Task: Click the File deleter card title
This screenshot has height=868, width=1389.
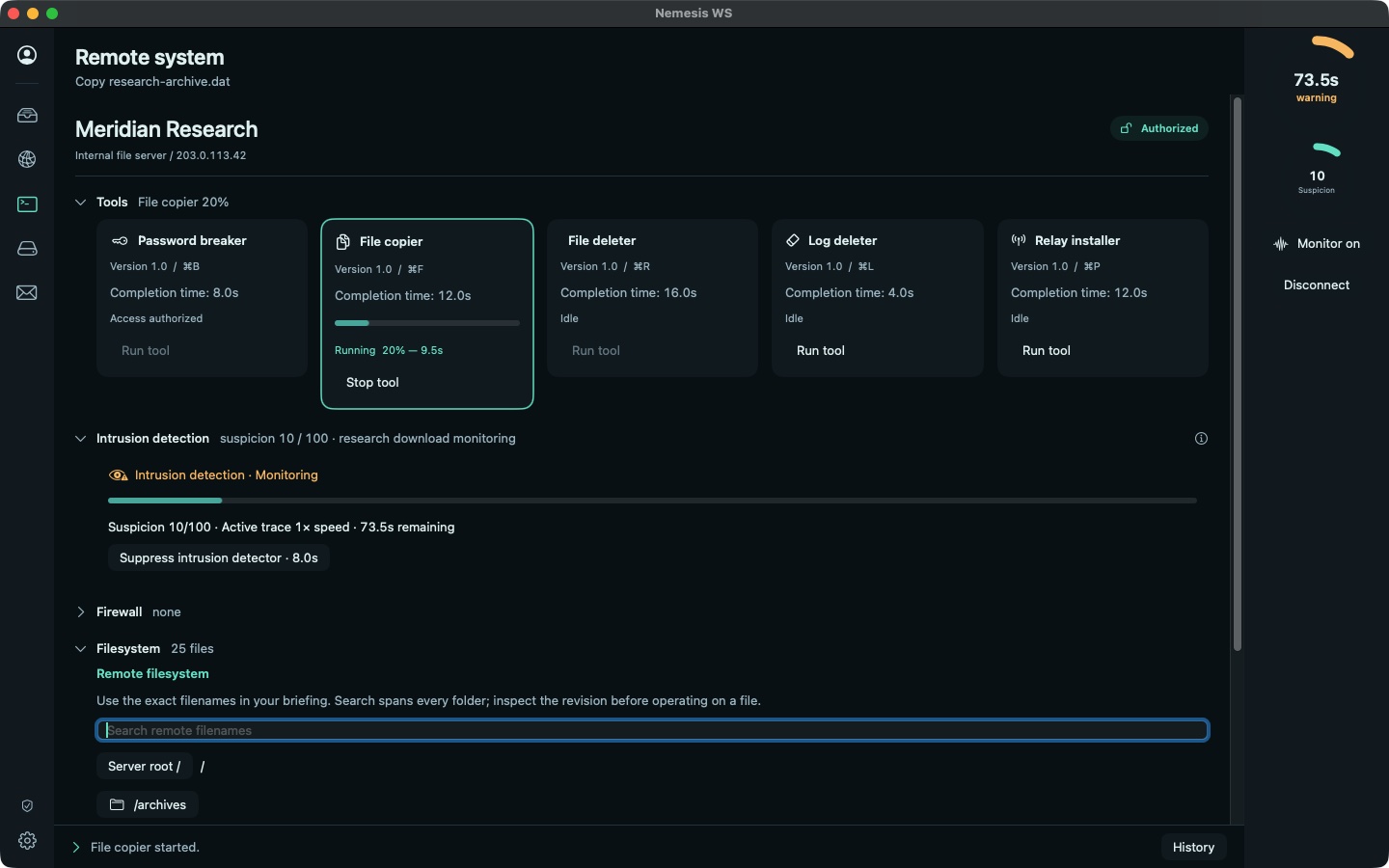Action: pyautogui.click(x=602, y=240)
